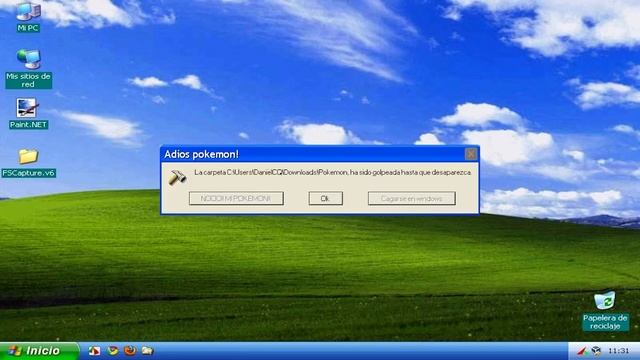The image size is (640, 360).
Task: Click the hammer icon in the dialog
Action: (x=177, y=177)
